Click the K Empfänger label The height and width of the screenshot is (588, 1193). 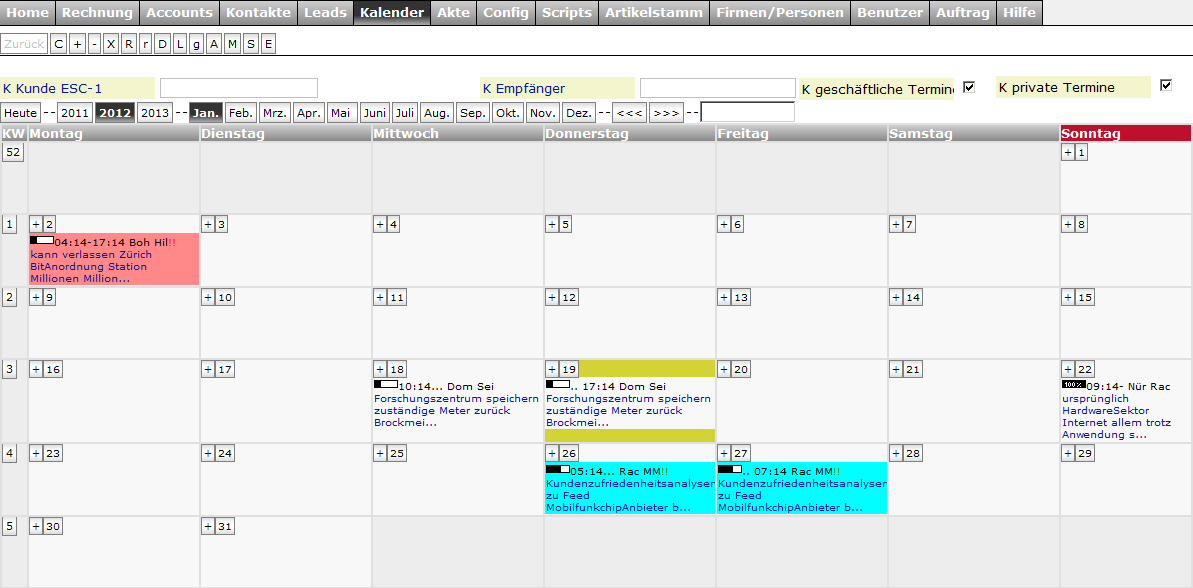click(557, 88)
